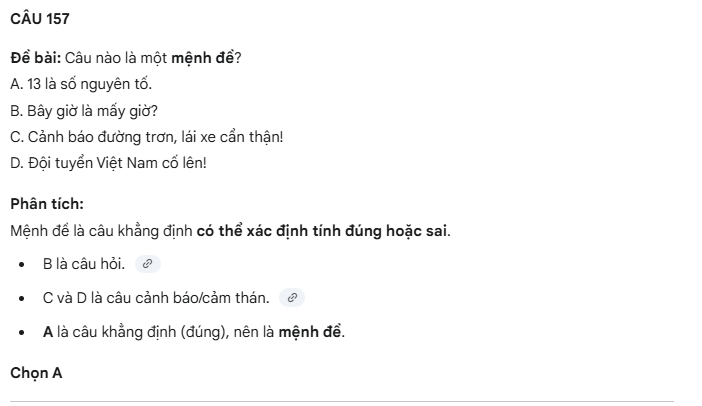Click the "CÂU 157" heading
This screenshot has height=406, width=702.
pyautogui.click(x=39, y=20)
